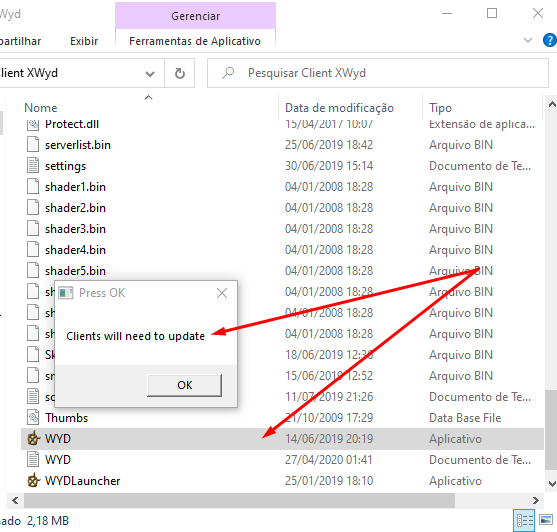The height and width of the screenshot is (532, 557).
Task: Select the WYDLauncher application icon
Action: point(33,481)
